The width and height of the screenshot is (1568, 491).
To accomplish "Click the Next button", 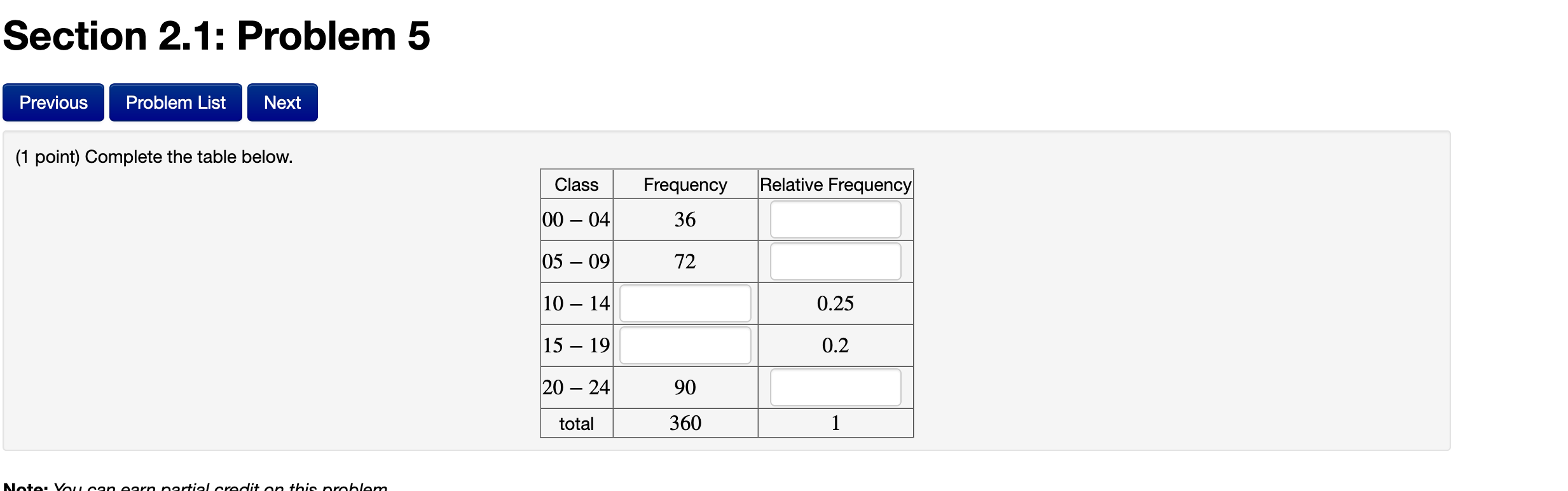I will click(282, 102).
